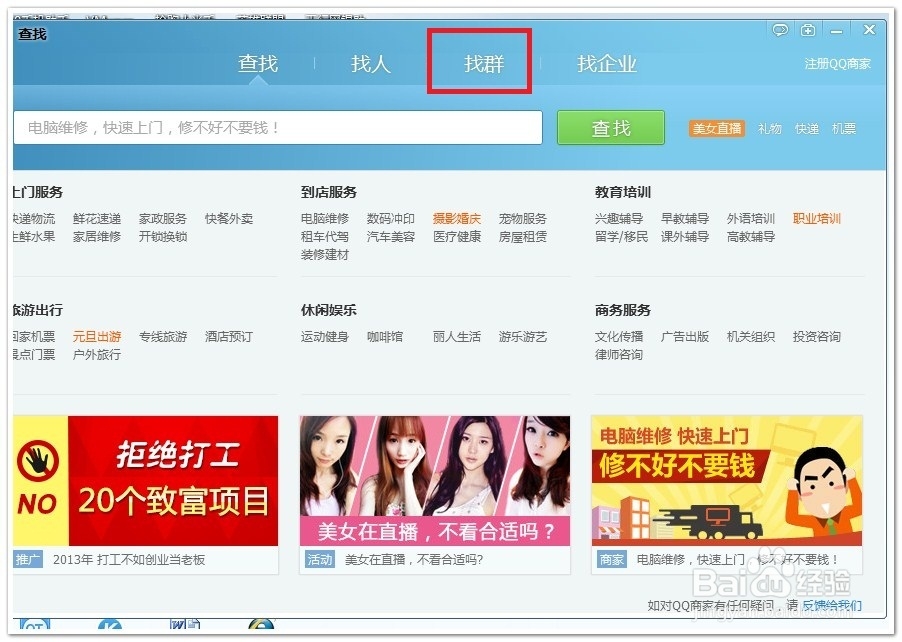Open the 礼物 gifts link
Image resolution: width=902 pixels, height=642 pixels.
[769, 128]
